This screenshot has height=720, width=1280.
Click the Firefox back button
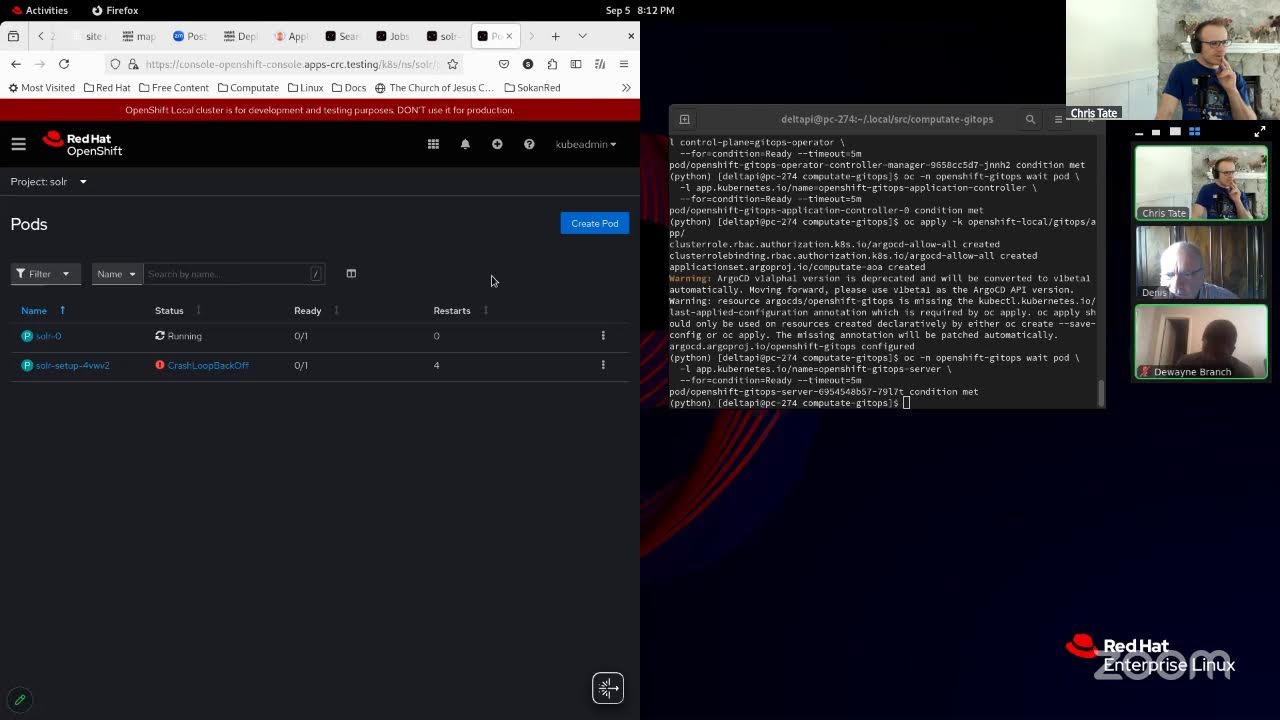[16, 64]
